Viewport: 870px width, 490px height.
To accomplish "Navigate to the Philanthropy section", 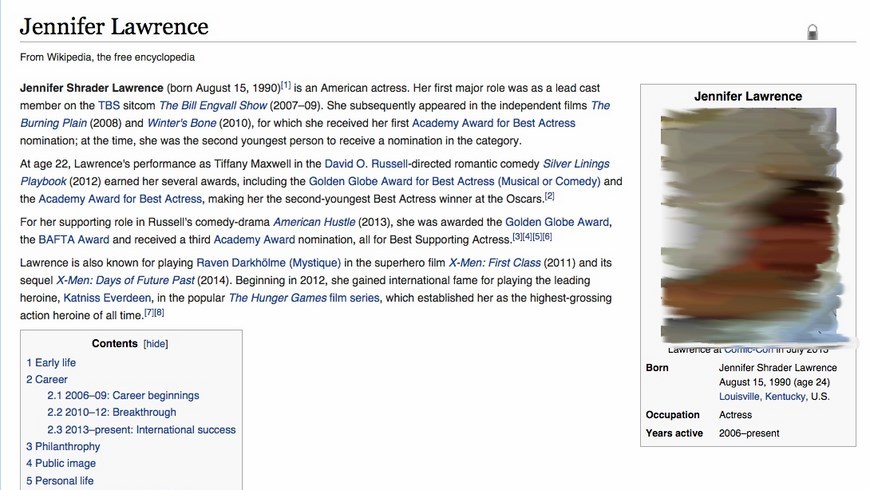I will coord(63,446).
